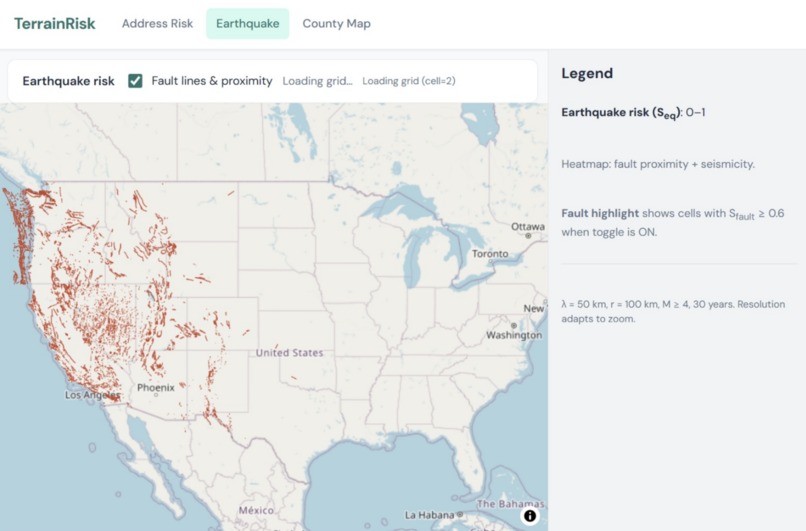The image size is (806, 531).
Task: Click the 'Fault highlight' legend description
Action: coord(673,223)
